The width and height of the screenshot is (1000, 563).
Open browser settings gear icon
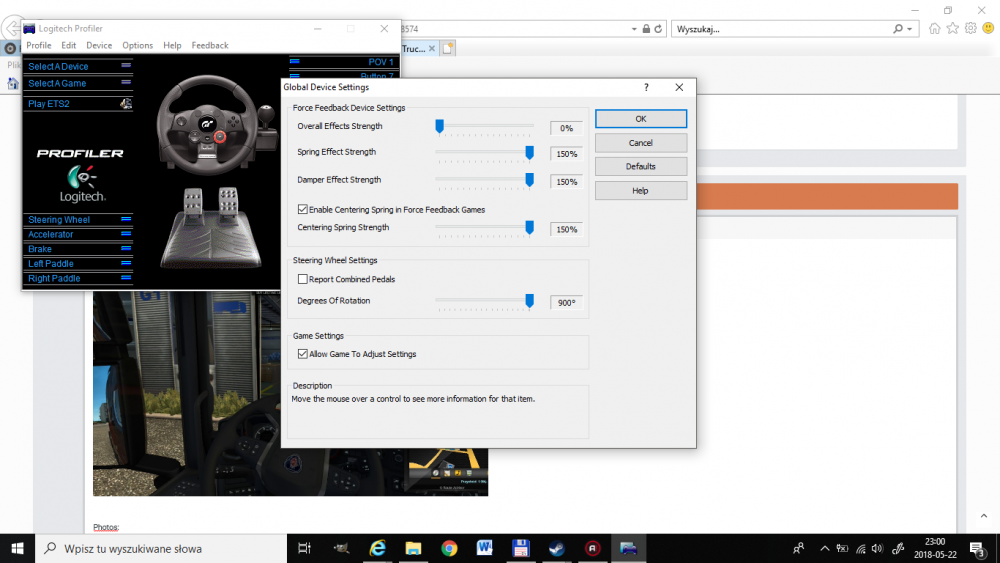tap(970, 29)
